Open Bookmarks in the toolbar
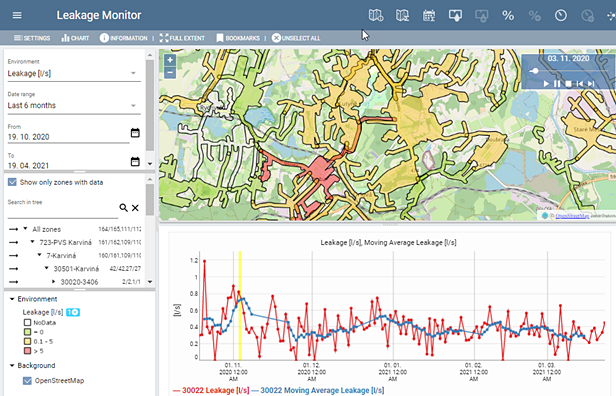The height and width of the screenshot is (396, 616). [238, 38]
